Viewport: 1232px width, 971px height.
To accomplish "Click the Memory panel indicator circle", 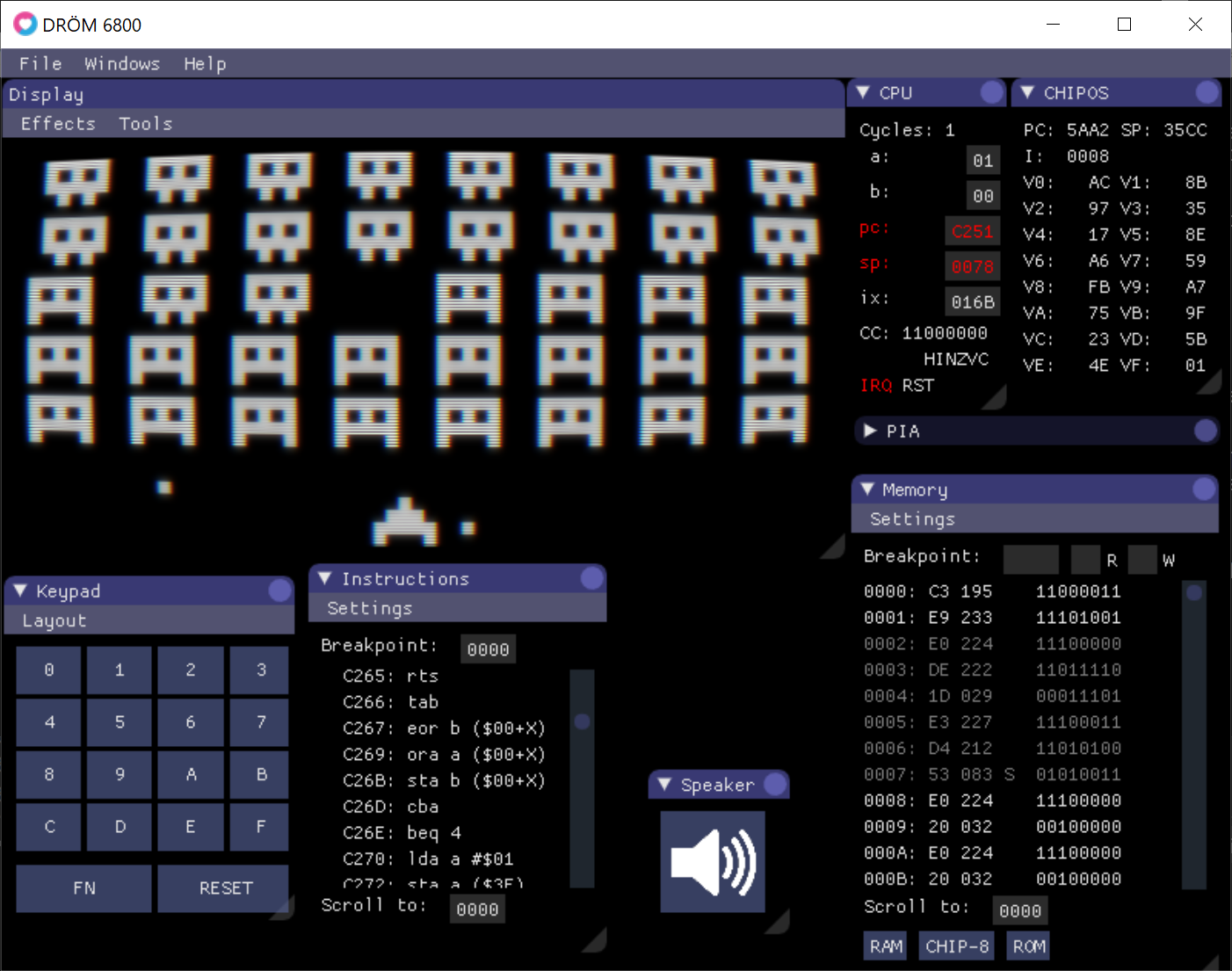I will pos(1205,489).
